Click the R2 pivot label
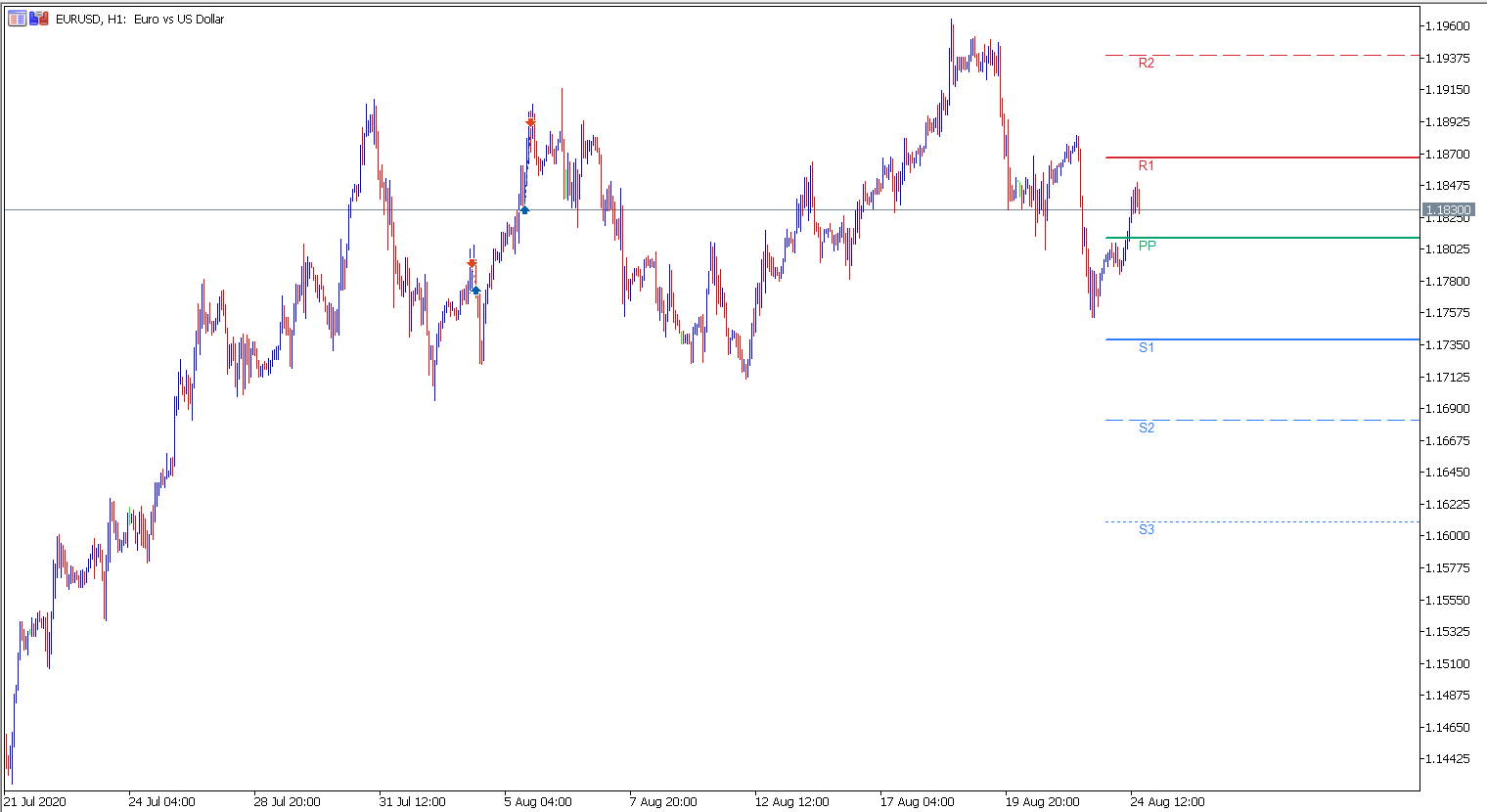Image resolution: width=1487 pixels, height=812 pixels. pos(1147,64)
